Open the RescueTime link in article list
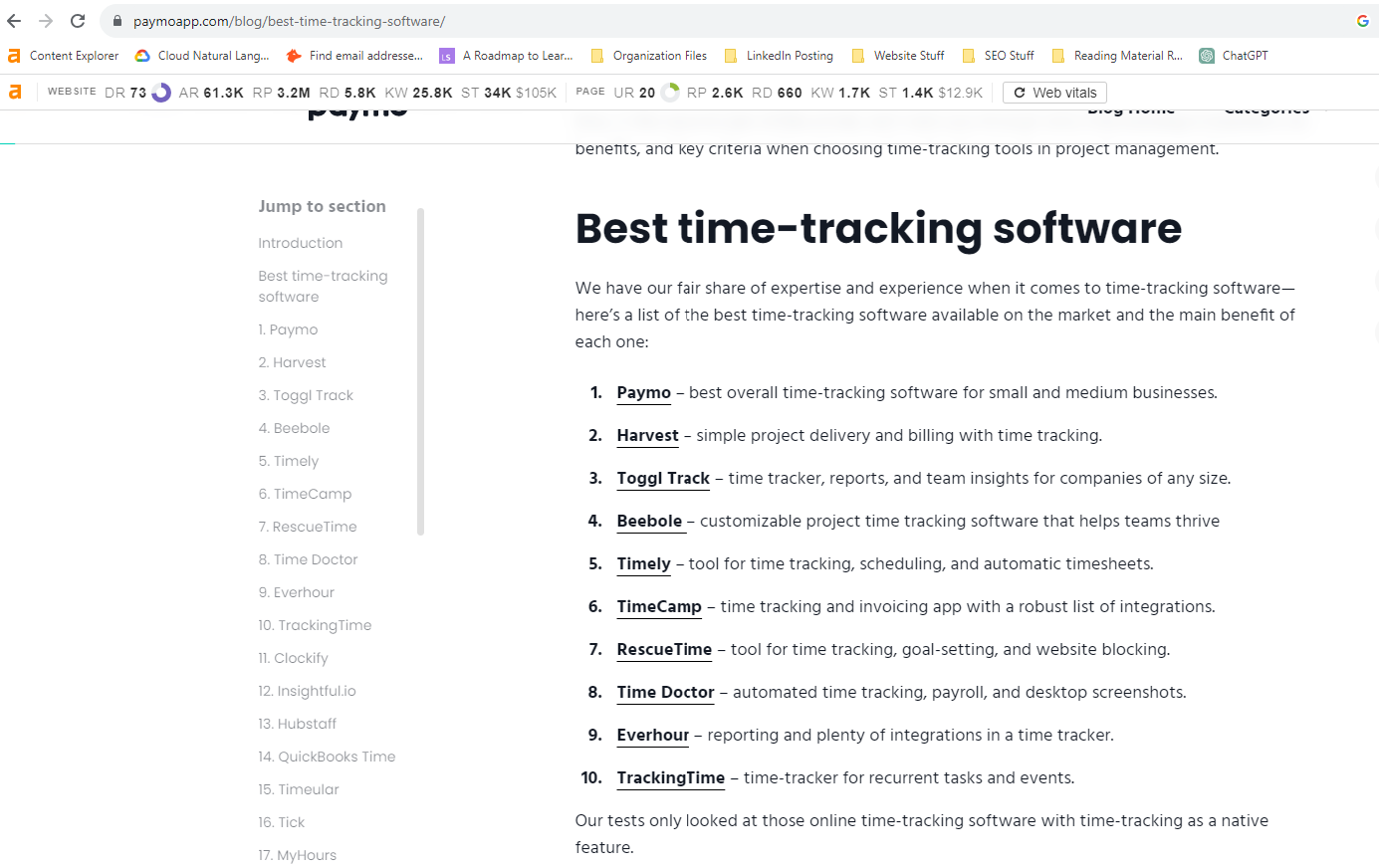Viewport: 1379px width, 868px height. pos(664,649)
